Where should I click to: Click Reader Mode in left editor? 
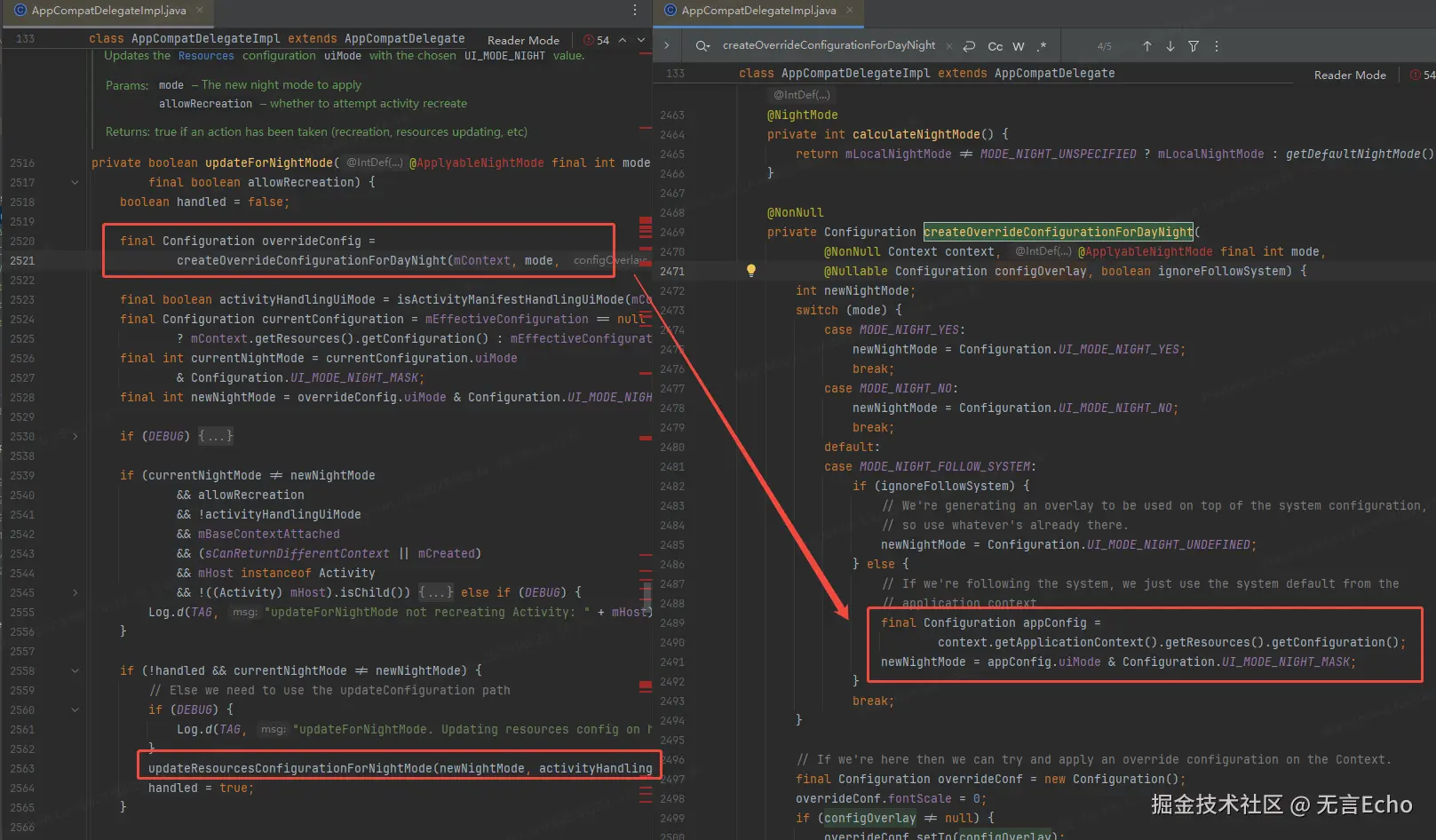pos(523,40)
